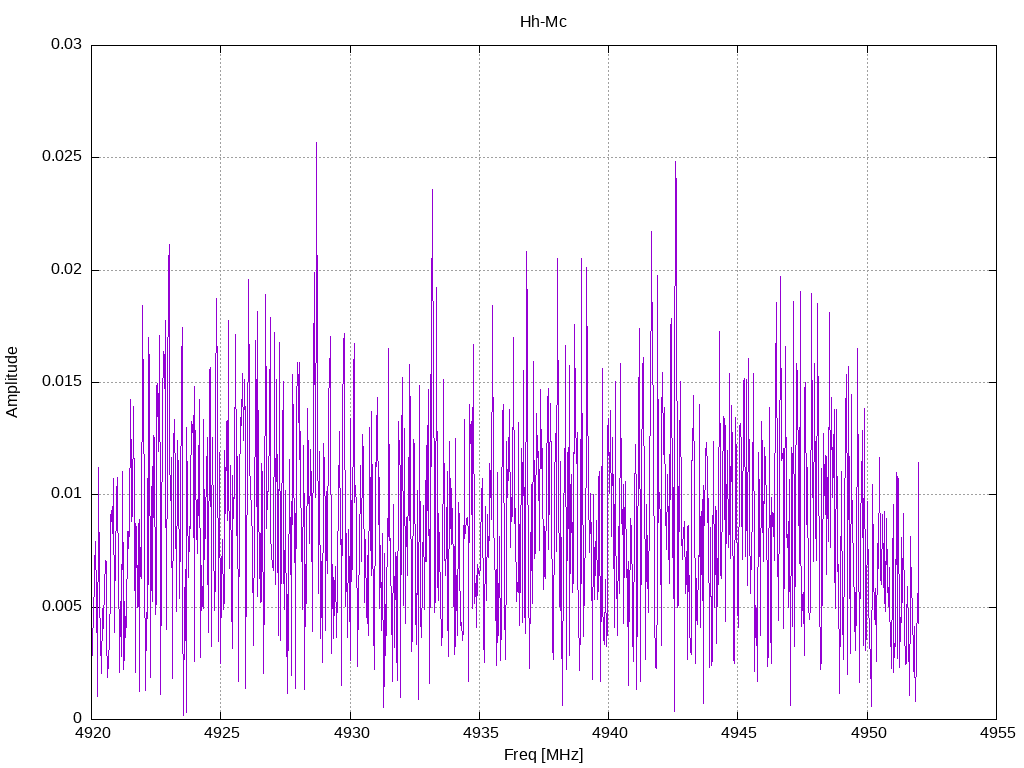The width and height of the screenshot is (1024, 768).
Task: Click the x-axis tick label "4950"
Action: tap(868, 733)
